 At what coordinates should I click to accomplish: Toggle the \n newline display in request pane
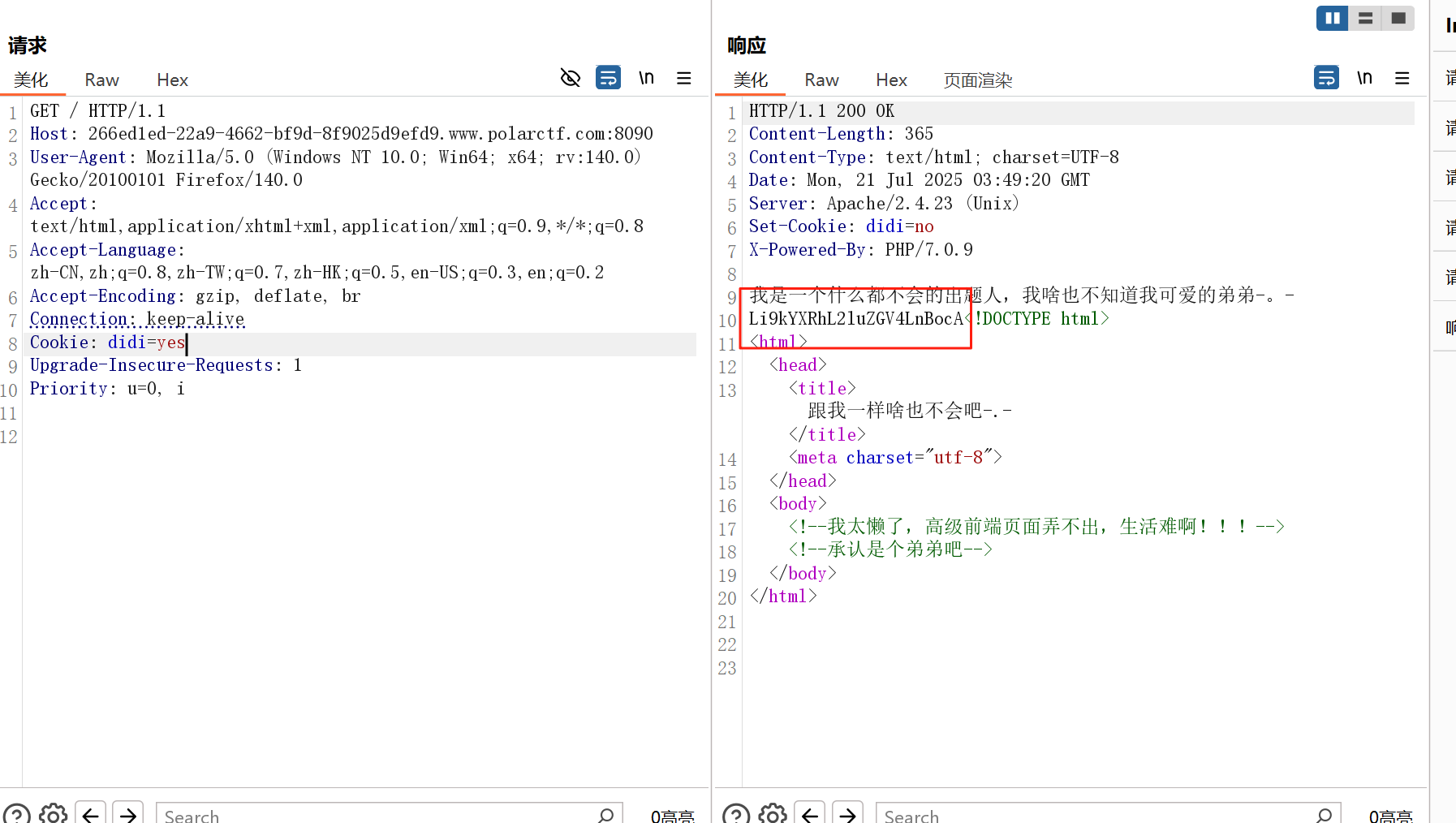coord(646,78)
